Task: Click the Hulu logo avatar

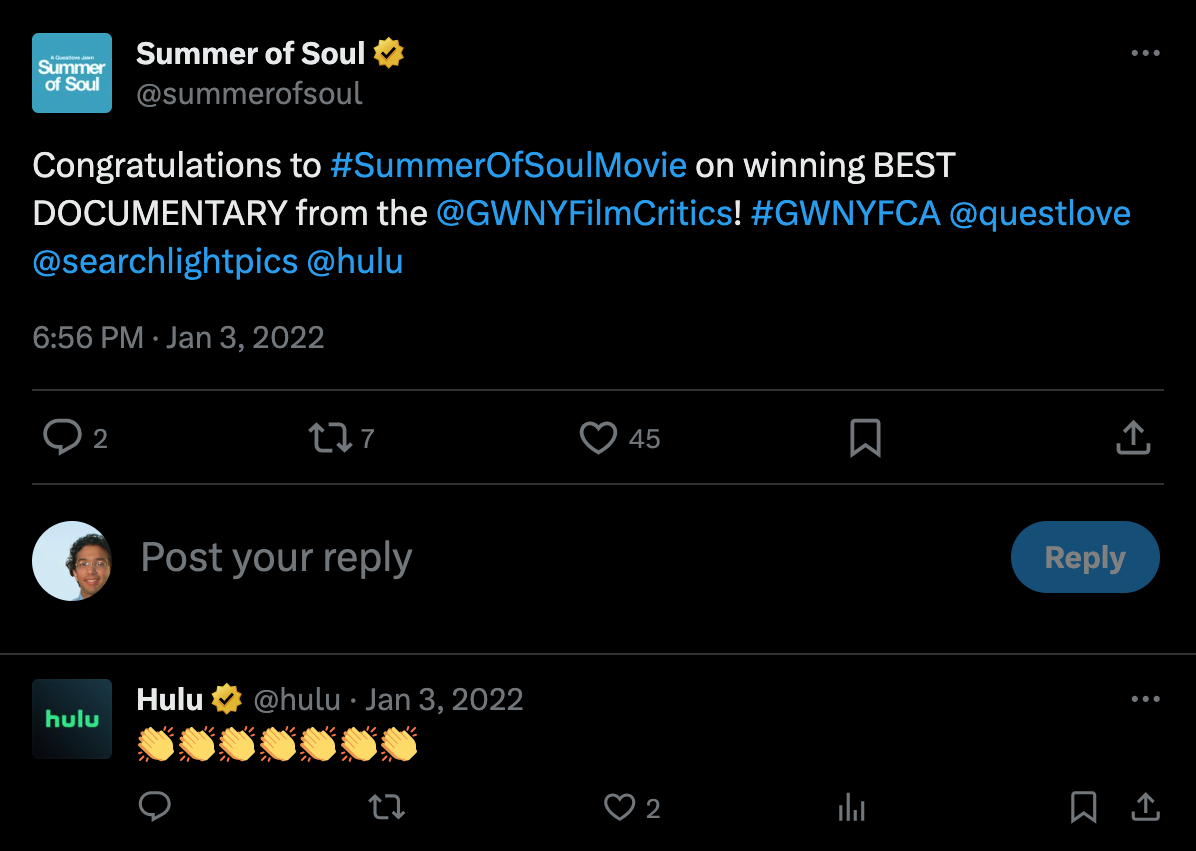Action: [x=72, y=719]
